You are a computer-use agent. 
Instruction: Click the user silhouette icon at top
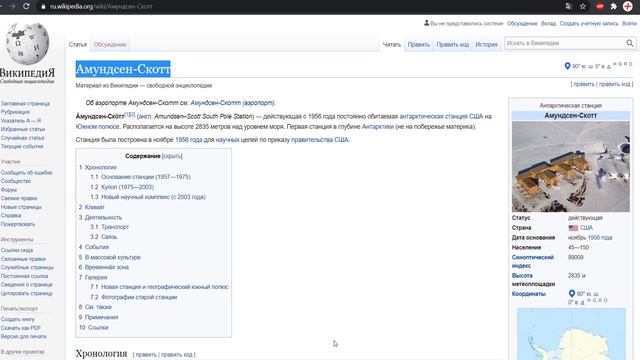point(427,23)
